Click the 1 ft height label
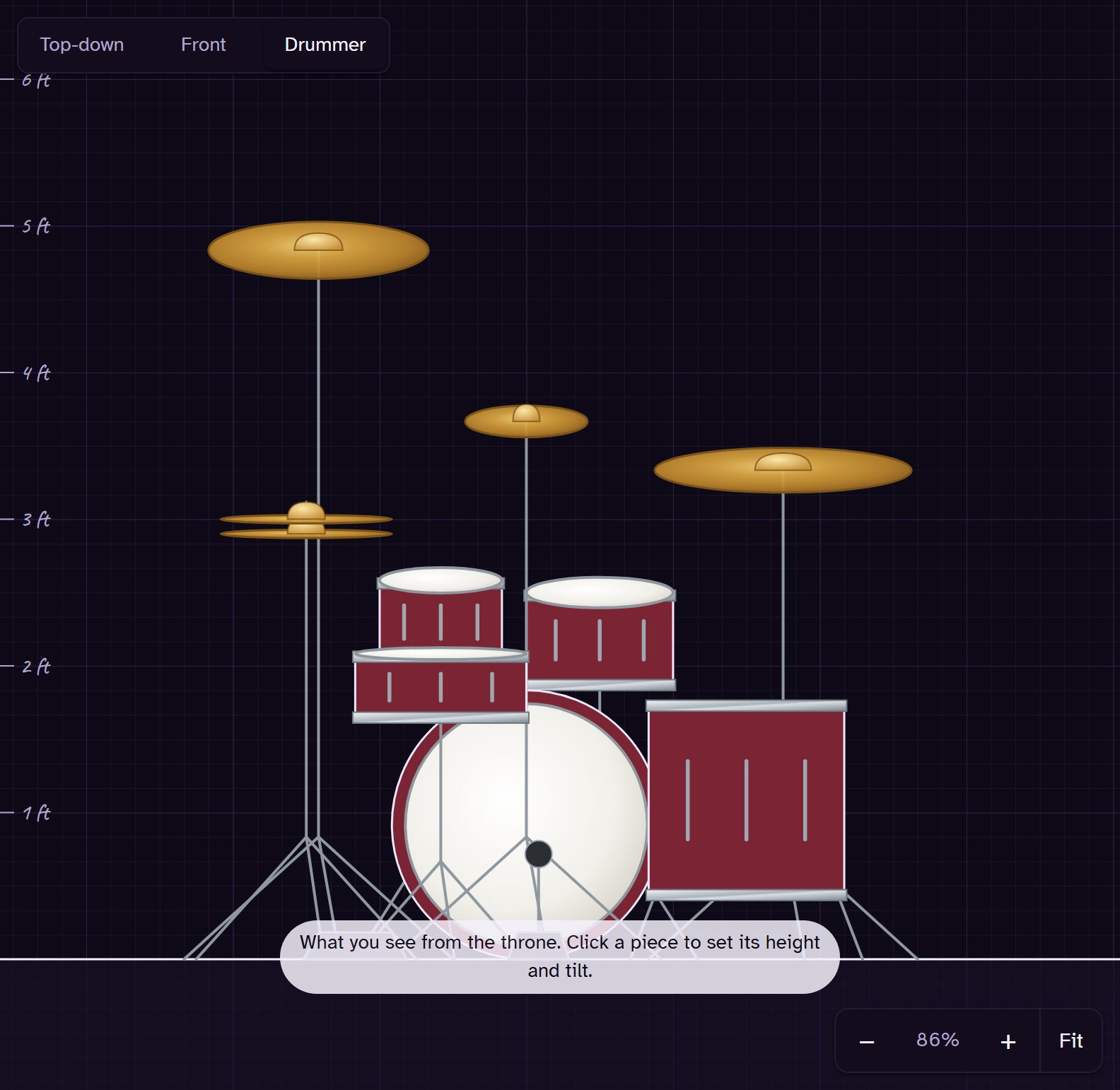This screenshot has width=1120, height=1090. tap(36, 813)
